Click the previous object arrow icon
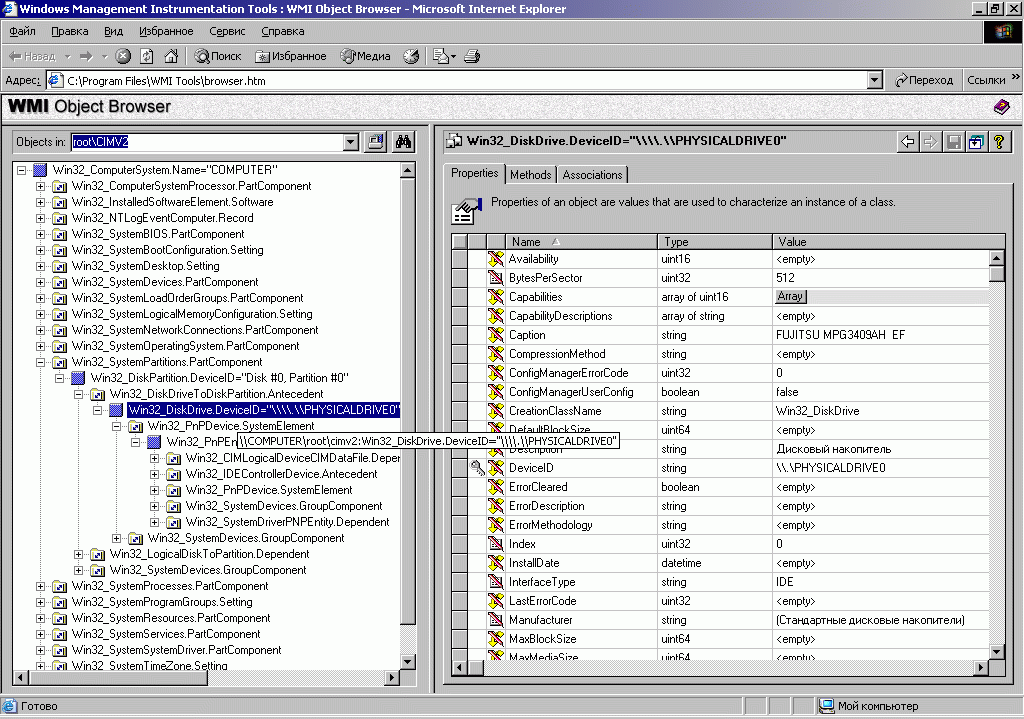The width and height of the screenshot is (1024, 719). [x=908, y=141]
